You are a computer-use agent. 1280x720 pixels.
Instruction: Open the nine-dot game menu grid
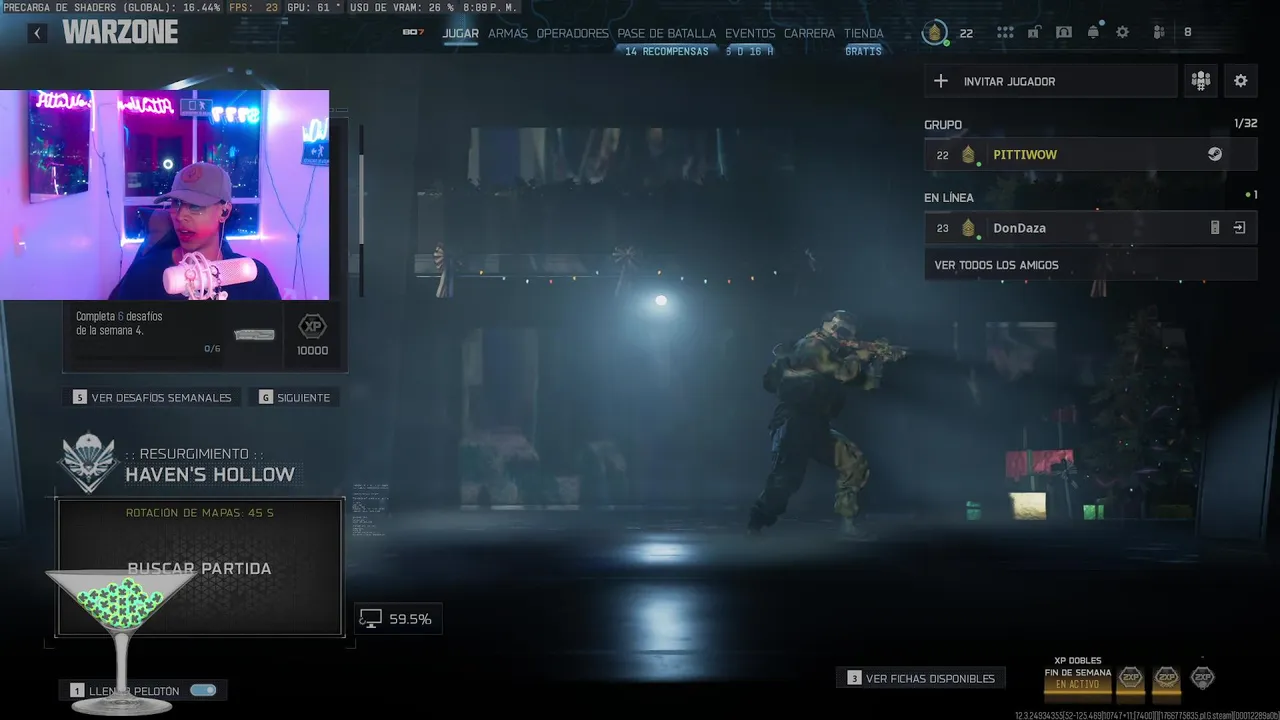pos(1005,32)
